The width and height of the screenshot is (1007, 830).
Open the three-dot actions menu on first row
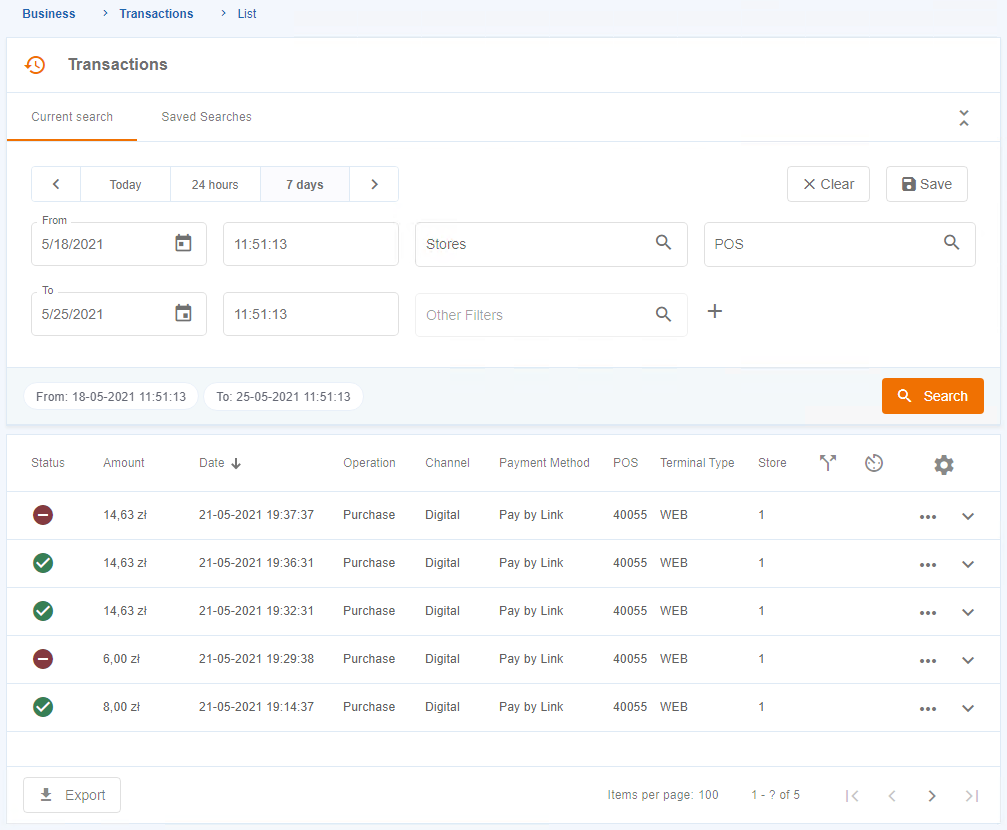pyautogui.click(x=927, y=516)
